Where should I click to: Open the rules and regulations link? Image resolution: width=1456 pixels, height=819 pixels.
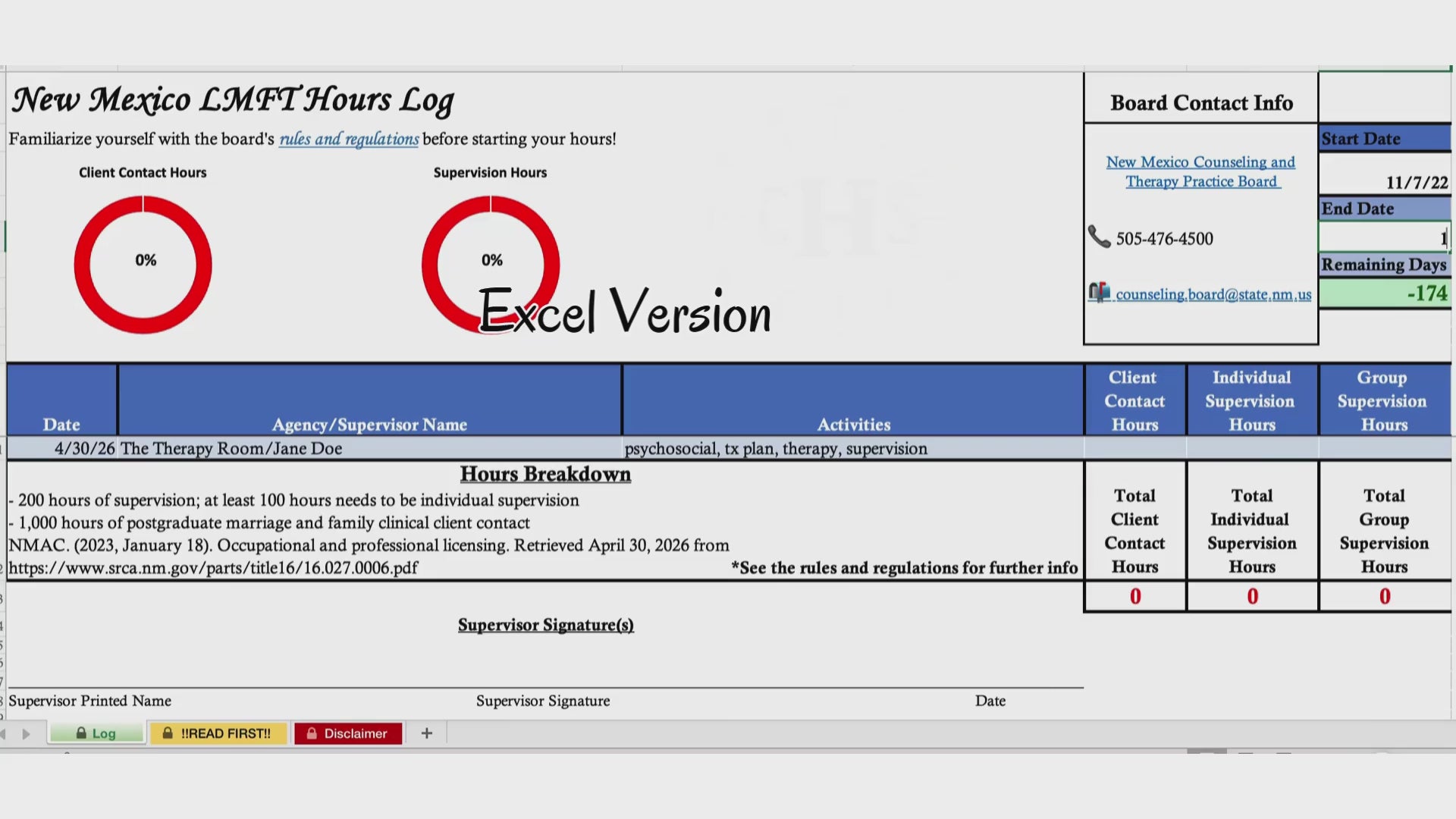(349, 139)
